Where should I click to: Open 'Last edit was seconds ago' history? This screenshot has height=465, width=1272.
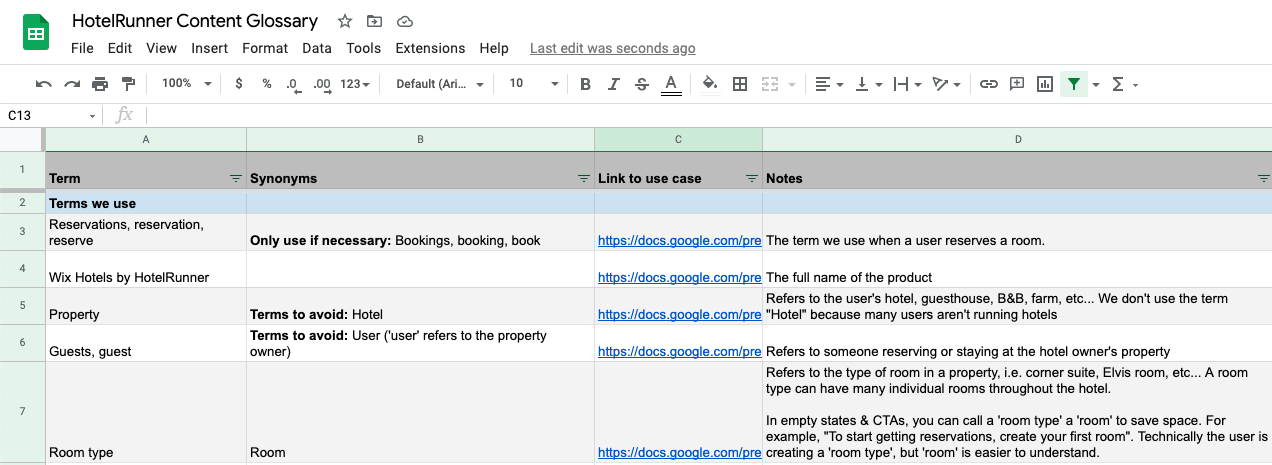coord(612,48)
